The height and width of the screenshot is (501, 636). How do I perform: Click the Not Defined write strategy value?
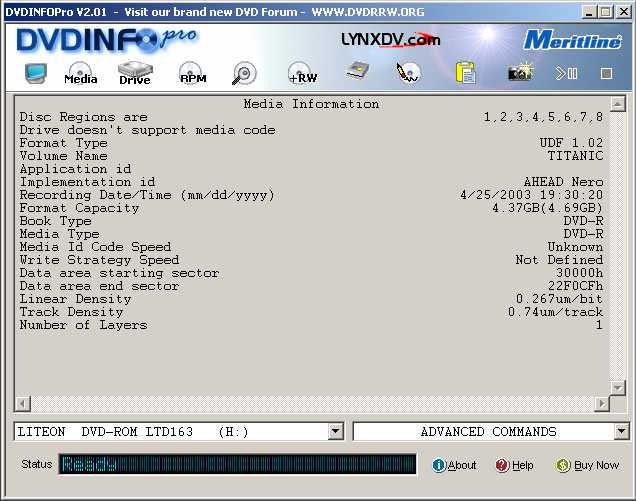[559, 260]
